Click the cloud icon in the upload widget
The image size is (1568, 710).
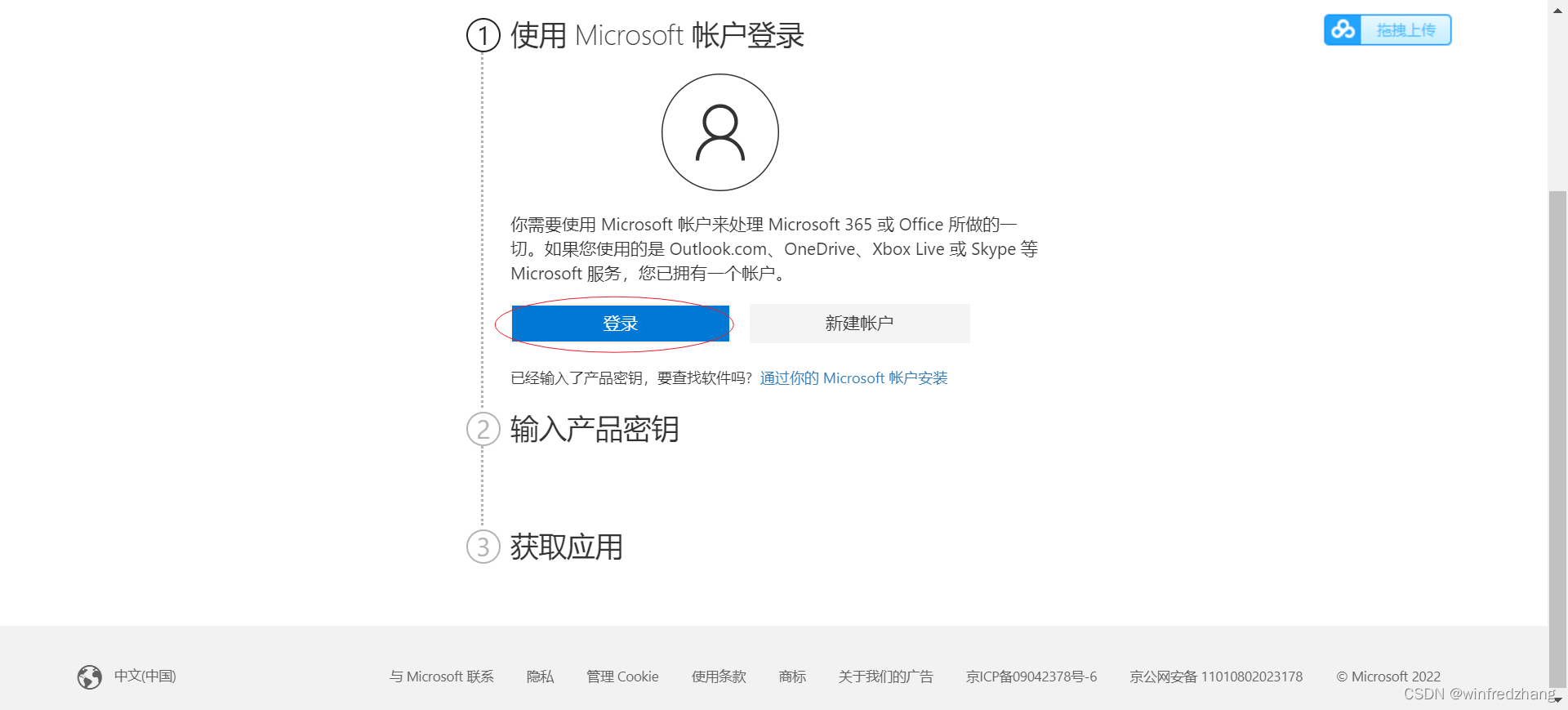point(1343,30)
